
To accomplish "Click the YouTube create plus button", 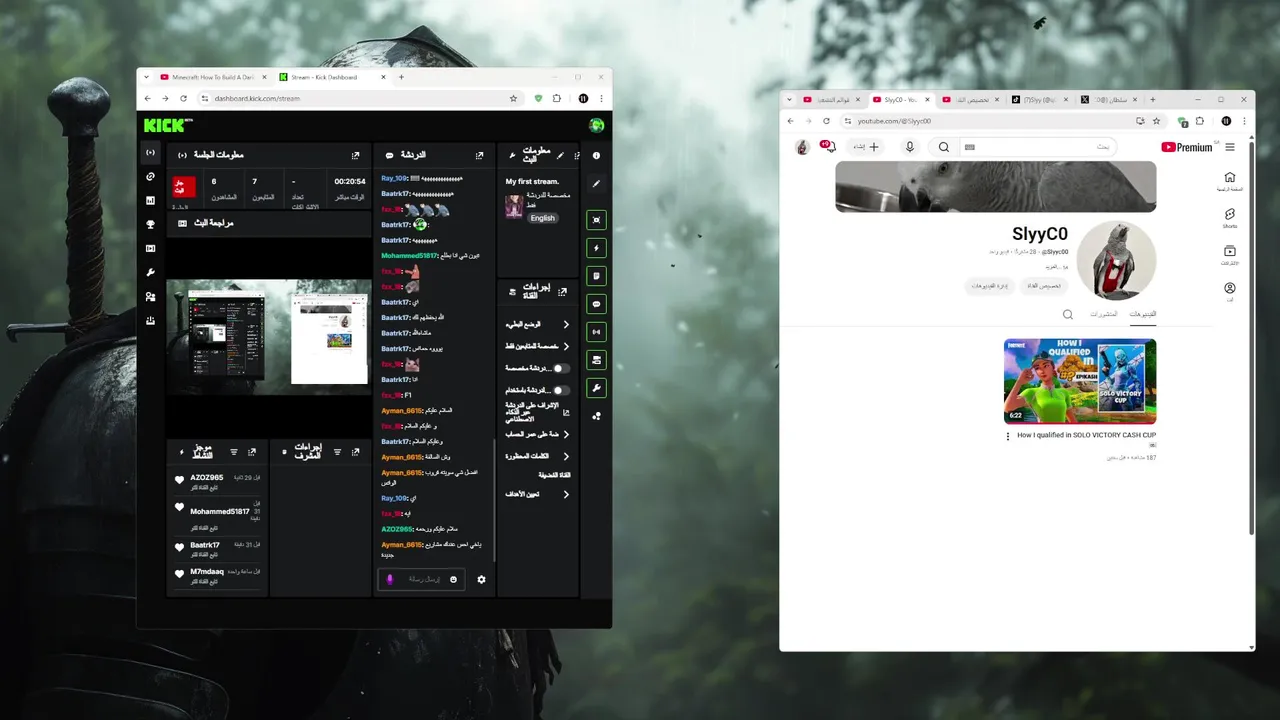I will 866,147.
